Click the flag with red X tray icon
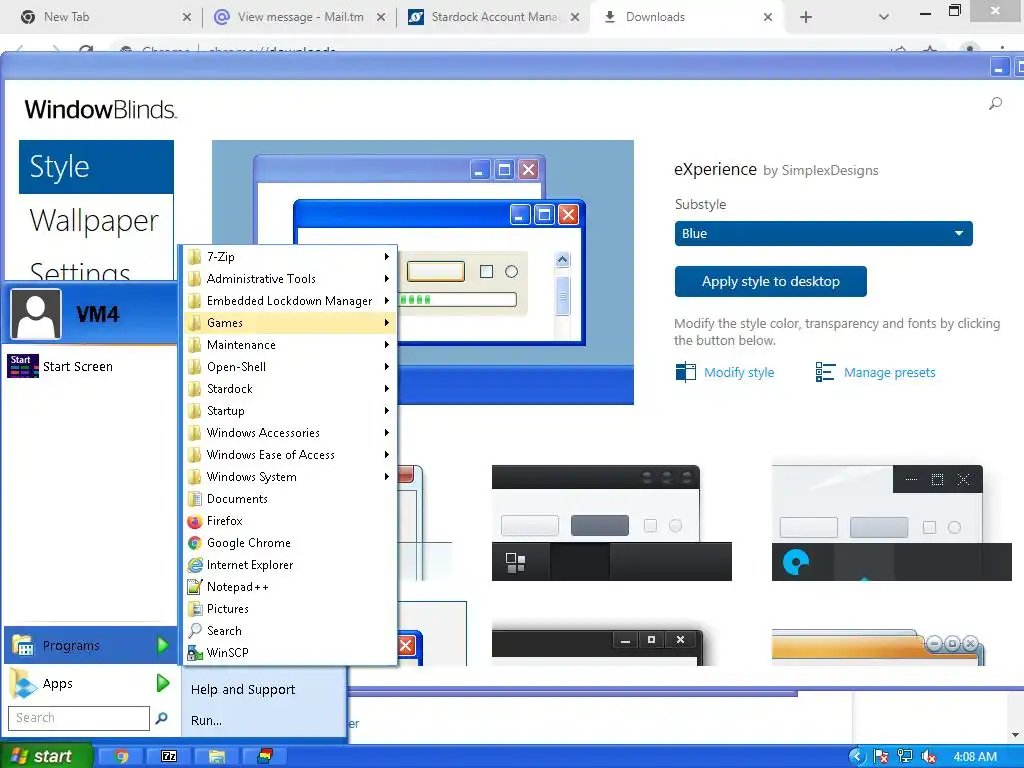This screenshot has height=768, width=1024. [881, 757]
